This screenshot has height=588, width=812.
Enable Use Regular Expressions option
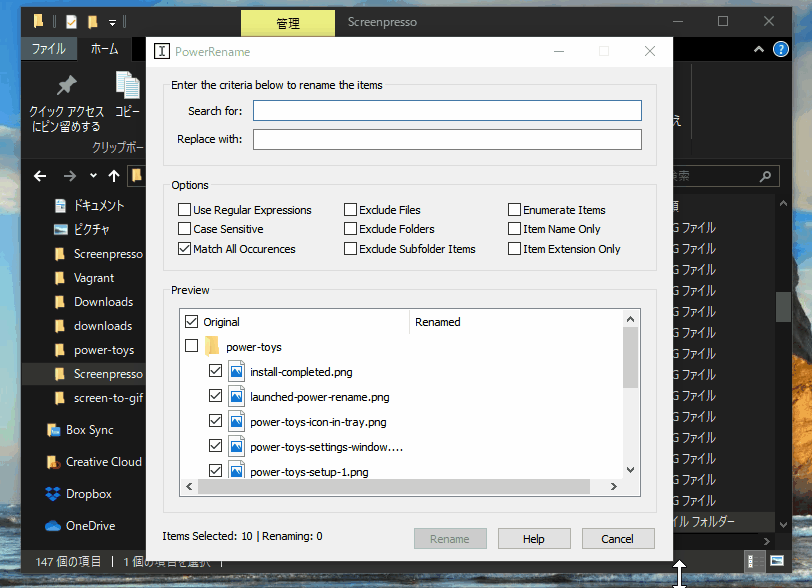tap(185, 210)
